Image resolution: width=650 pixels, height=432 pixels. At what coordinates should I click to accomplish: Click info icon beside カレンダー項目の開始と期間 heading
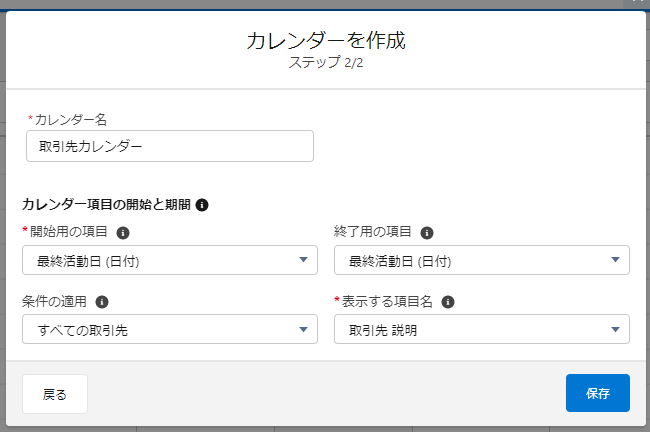202,205
